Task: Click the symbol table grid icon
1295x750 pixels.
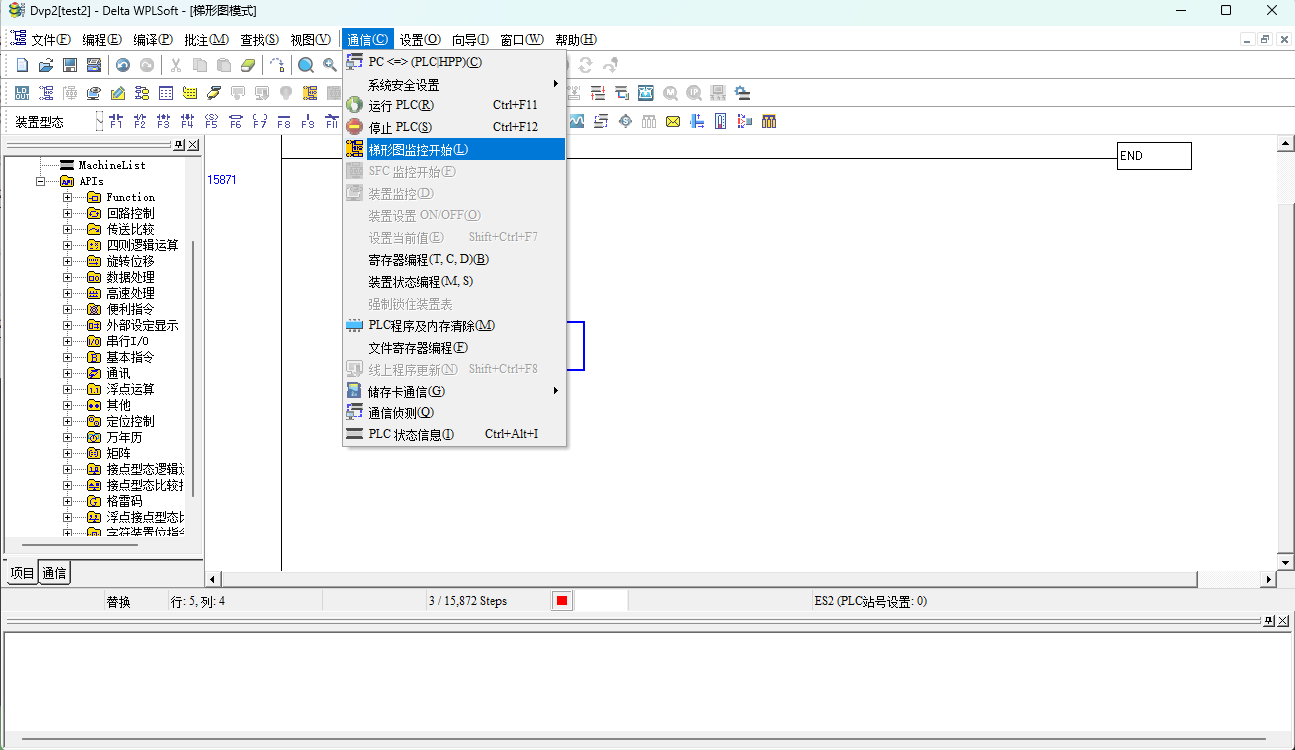Action: coord(166,93)
